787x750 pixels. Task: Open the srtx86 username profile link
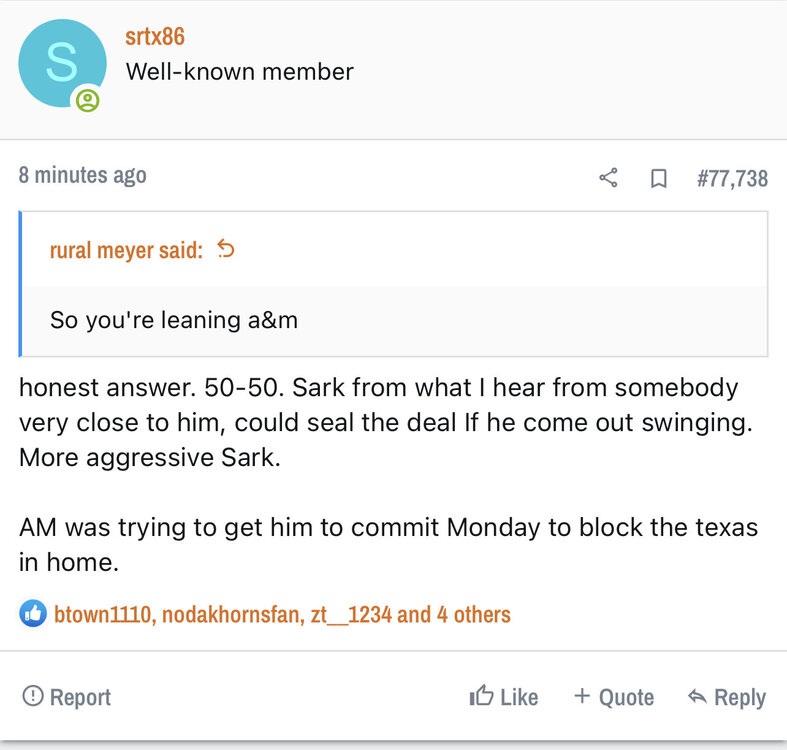coord(155,36)
